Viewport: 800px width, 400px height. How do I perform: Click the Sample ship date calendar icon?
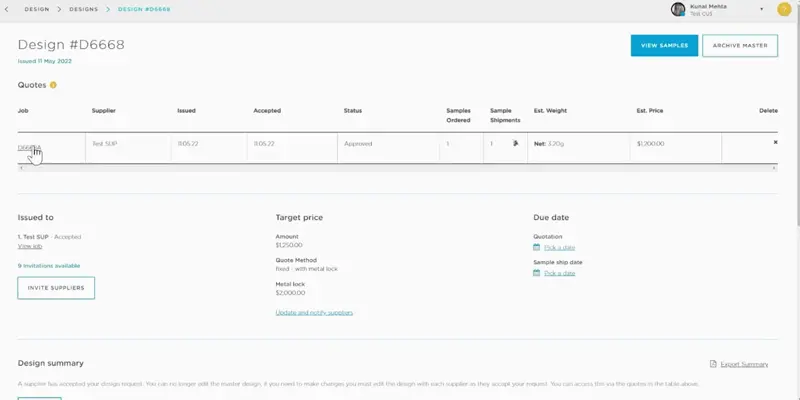tap(537, 273)
